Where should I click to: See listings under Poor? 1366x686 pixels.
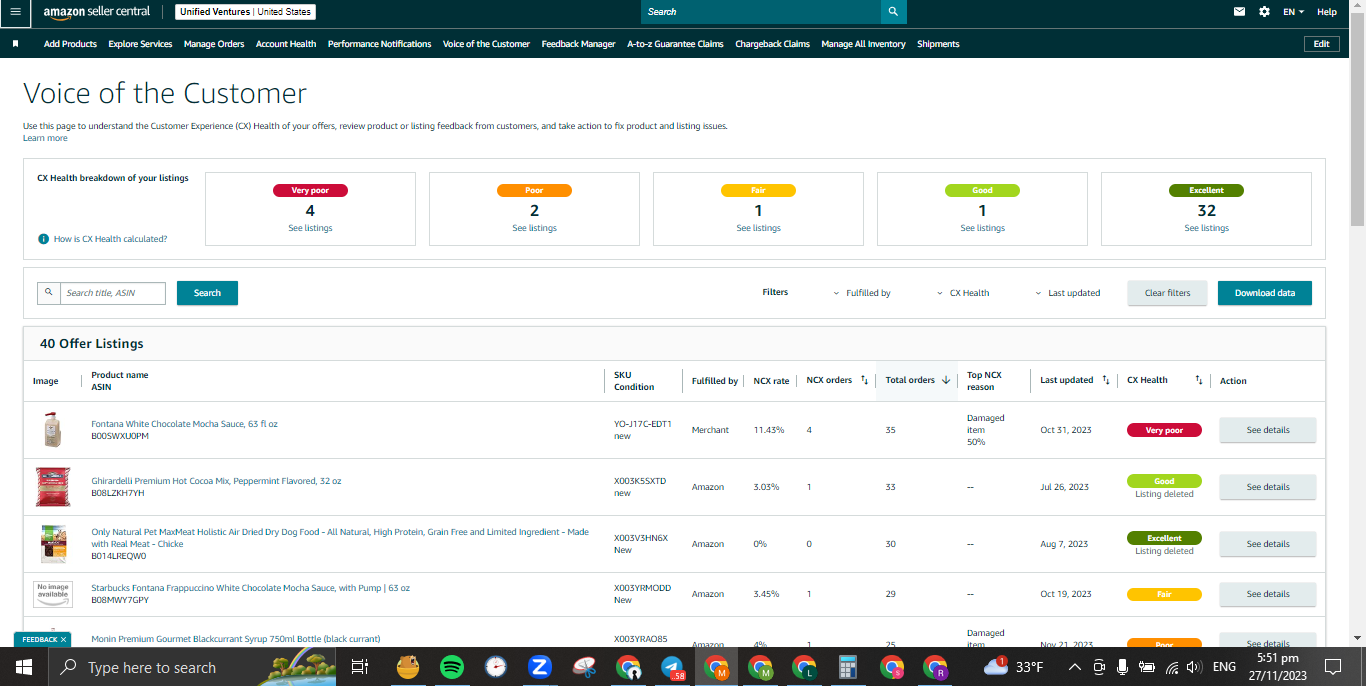point(534,228)
